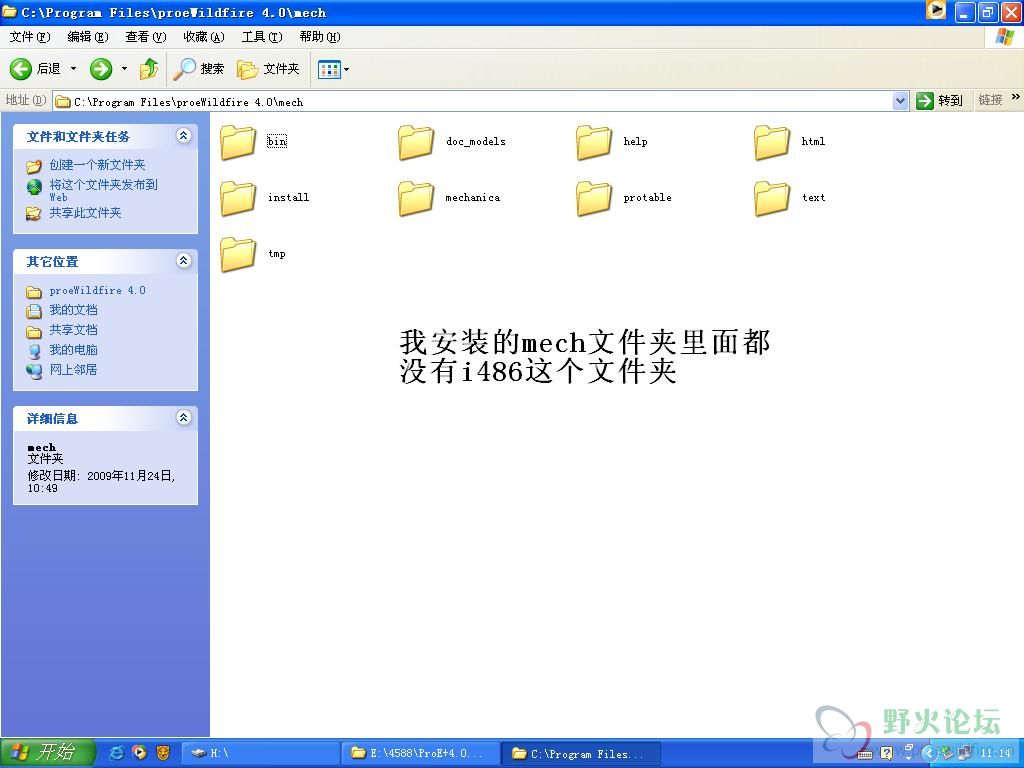Open 我的文档 from other places
Screen dimensions: 1024x768
[73, 310]
